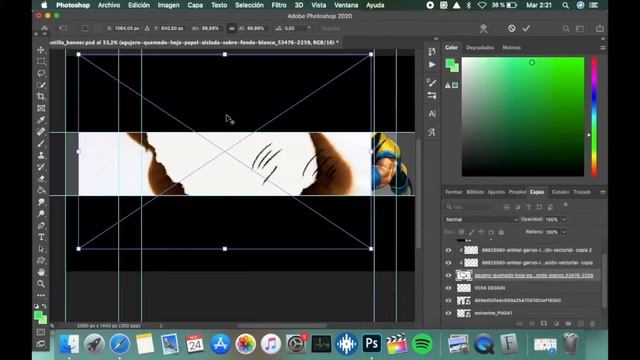Viewport: 640px width, 360px height.
Task: Hide the 'copia 2' animal-garras layer
Action: coord(449,250)
